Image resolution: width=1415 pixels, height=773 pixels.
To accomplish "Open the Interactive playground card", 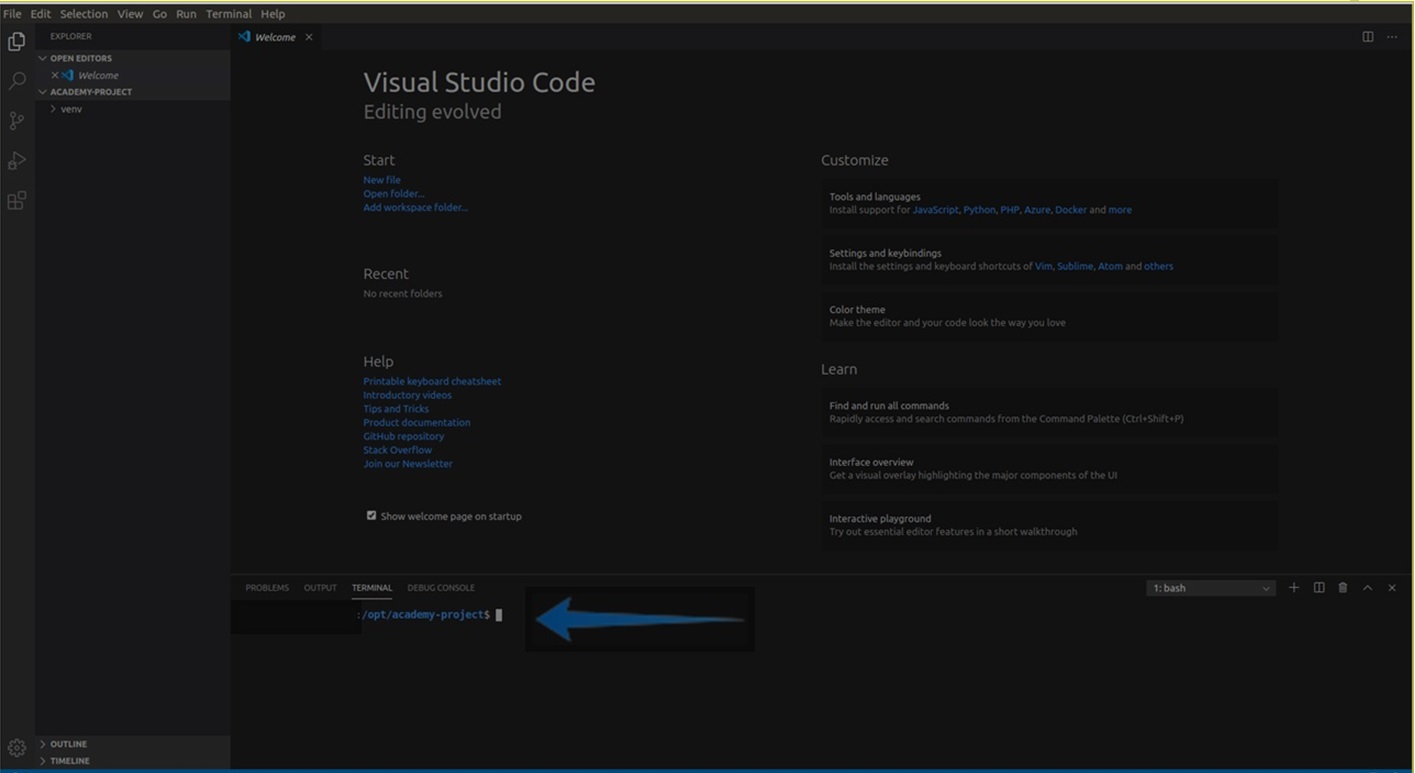I will (1049, 525).
